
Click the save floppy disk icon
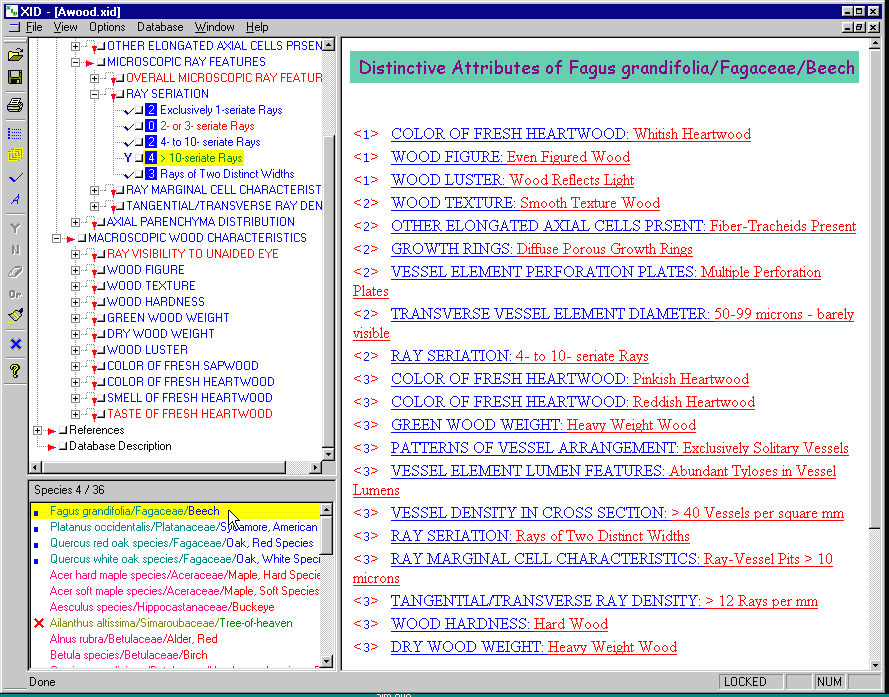[15, 77]
